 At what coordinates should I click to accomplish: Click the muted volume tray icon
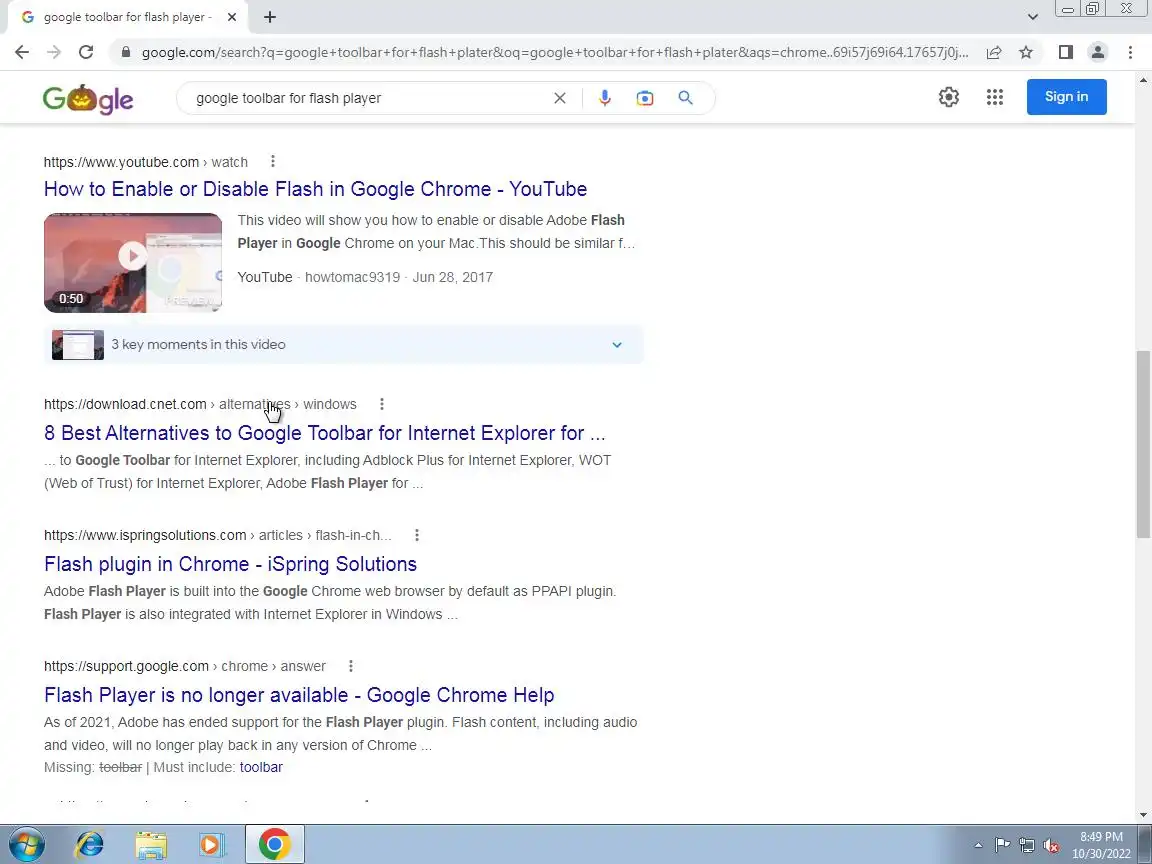coord(1051,845)
